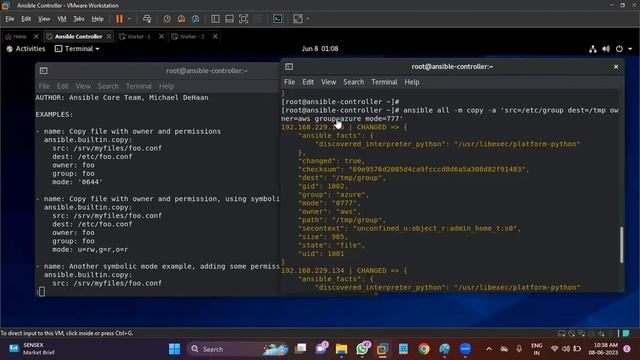Click the Windows taskbar Search box
The width and height of the screenshot is (640, 360).
tap(237, 349)
